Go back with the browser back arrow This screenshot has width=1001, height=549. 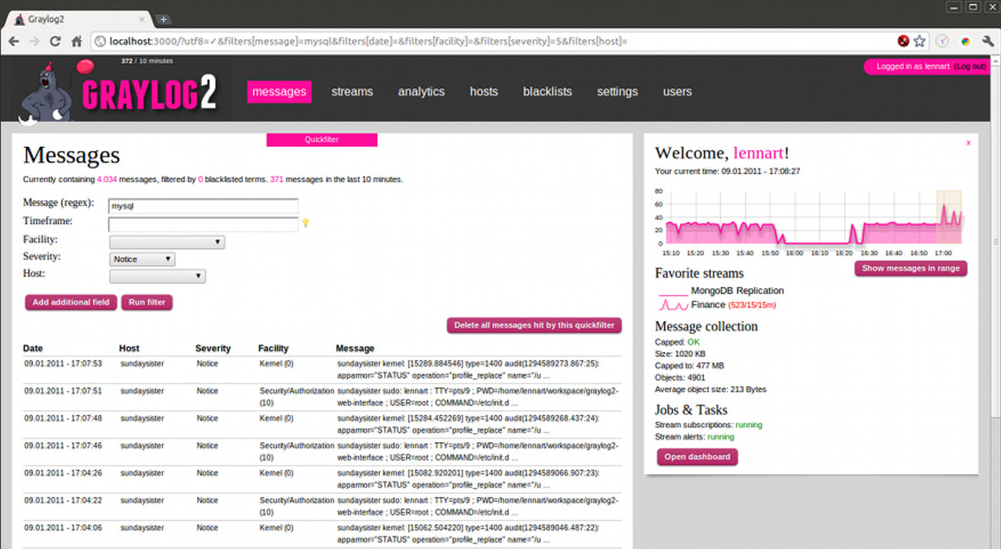click(x=13, y=41)
